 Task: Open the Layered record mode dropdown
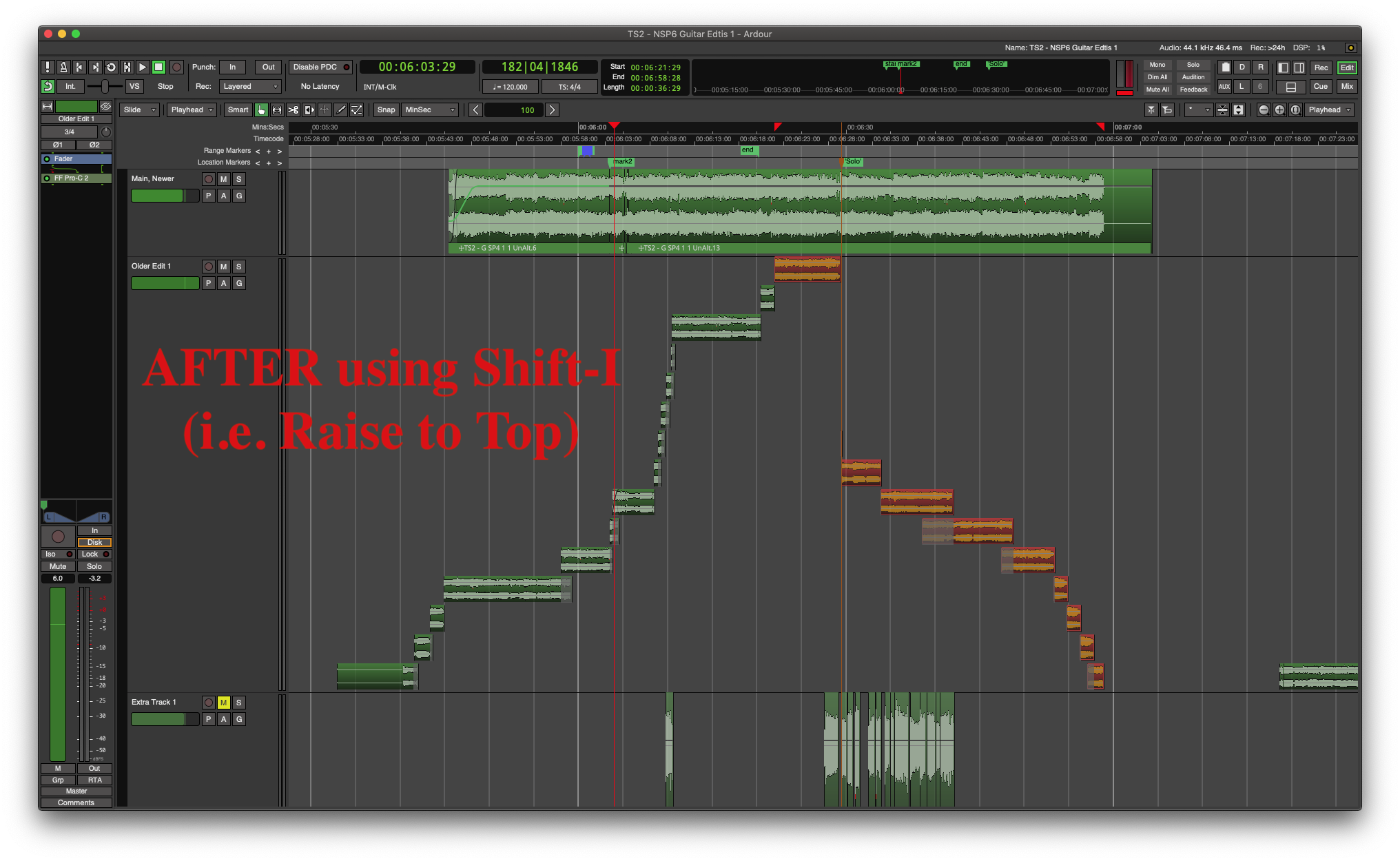click(x=250, y=87)
